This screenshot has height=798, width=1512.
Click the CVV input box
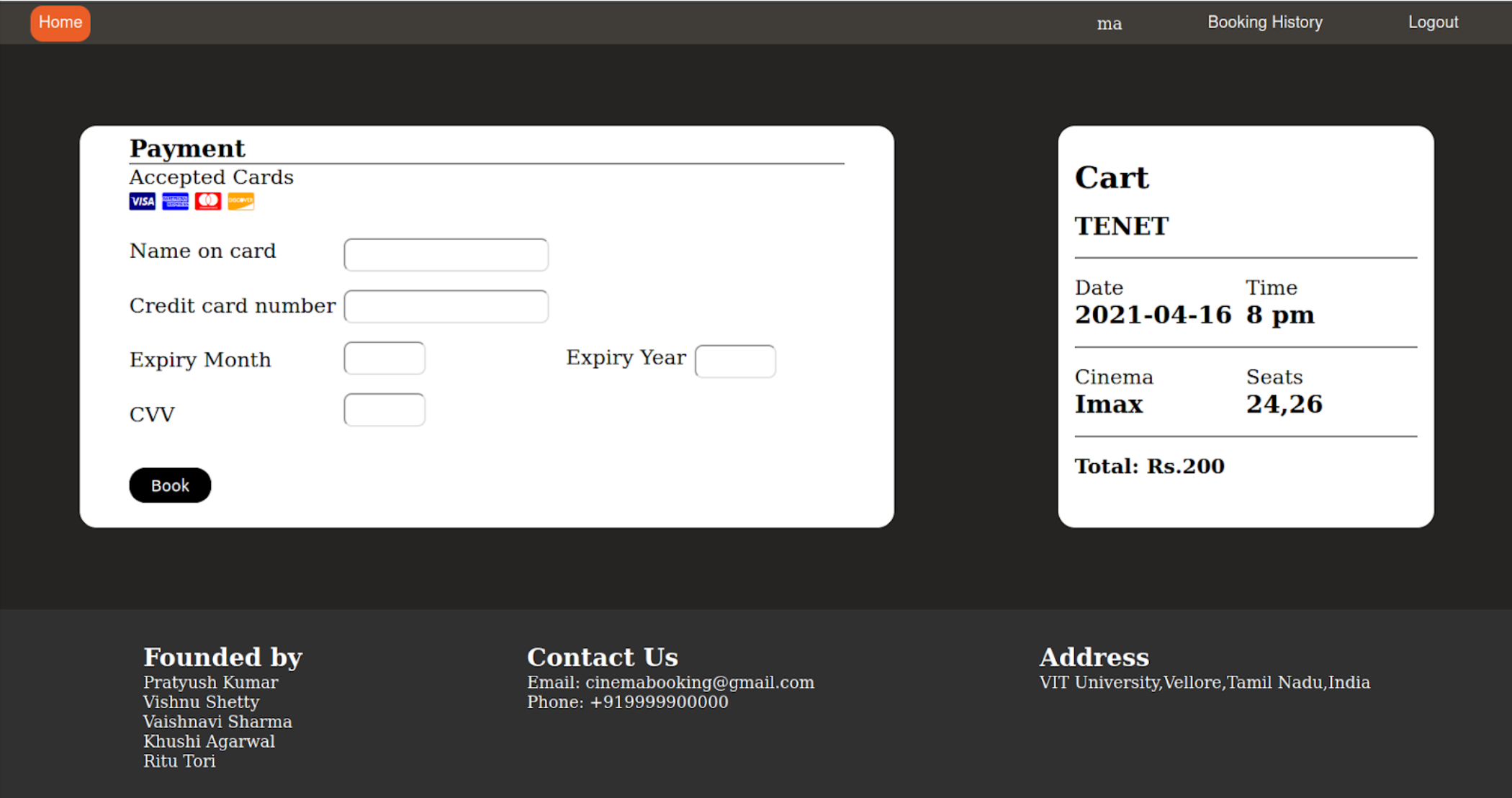[384, 410]
